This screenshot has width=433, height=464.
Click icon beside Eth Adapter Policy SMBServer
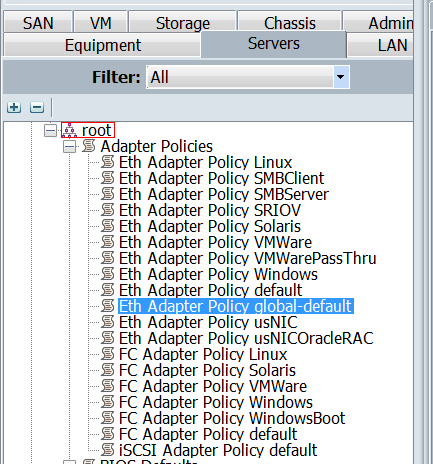pyautogui.click(x=108, y=194)
